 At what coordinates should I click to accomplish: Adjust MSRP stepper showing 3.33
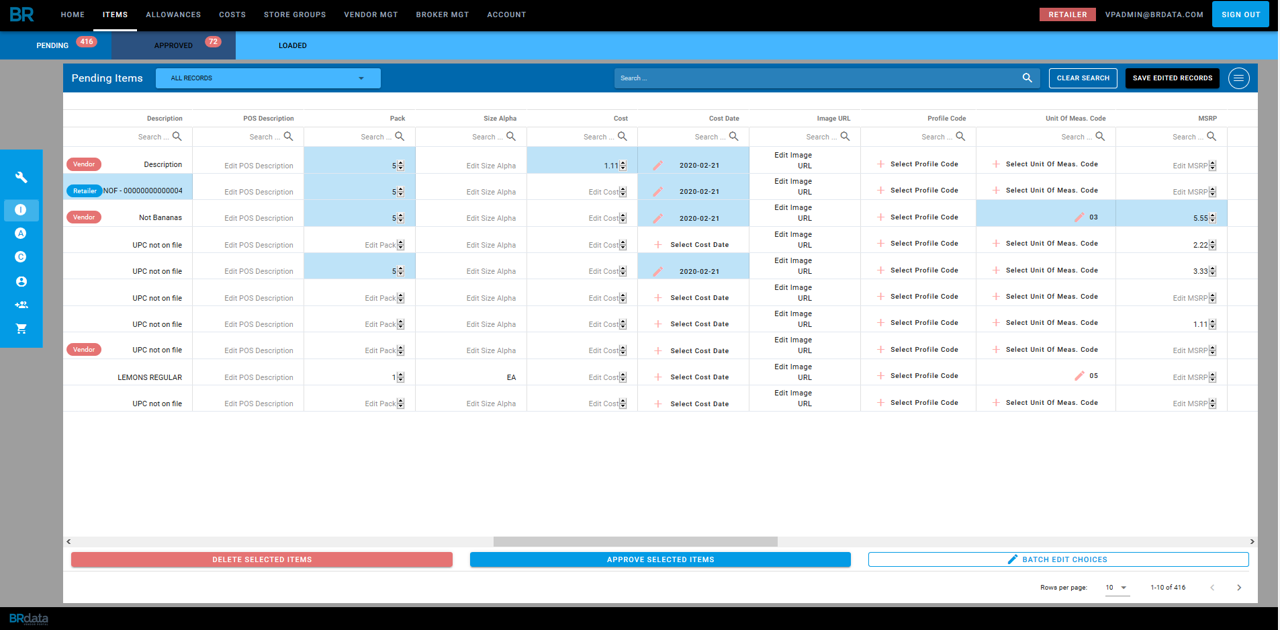[x=1213, y=271]
